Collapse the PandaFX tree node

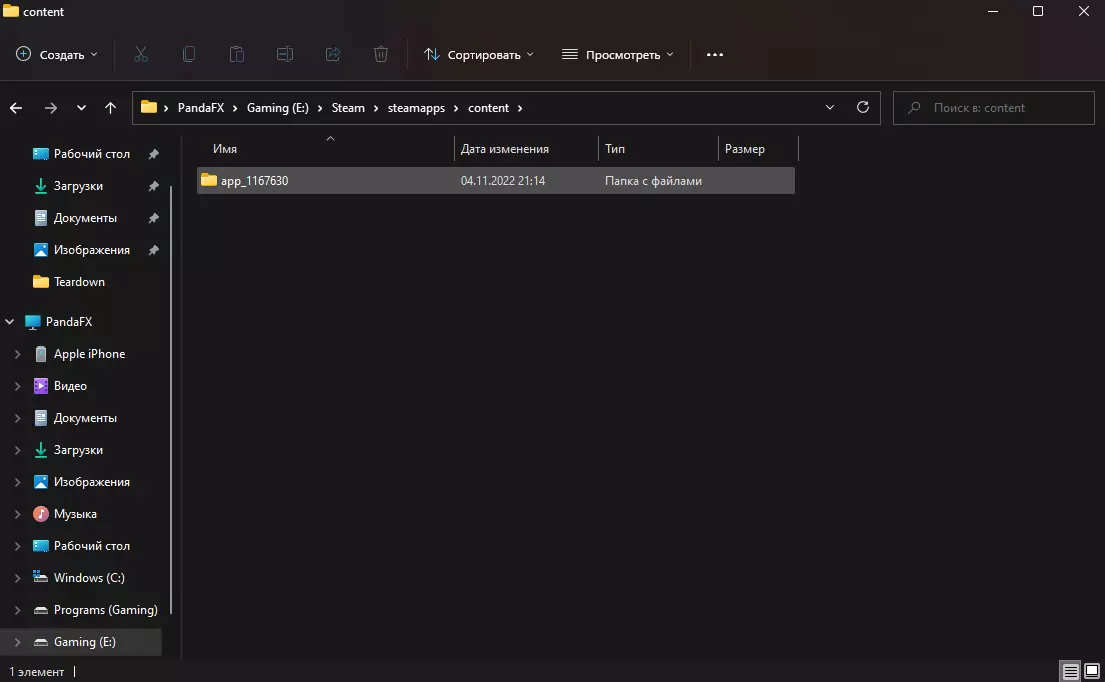[x=9, y=322]
